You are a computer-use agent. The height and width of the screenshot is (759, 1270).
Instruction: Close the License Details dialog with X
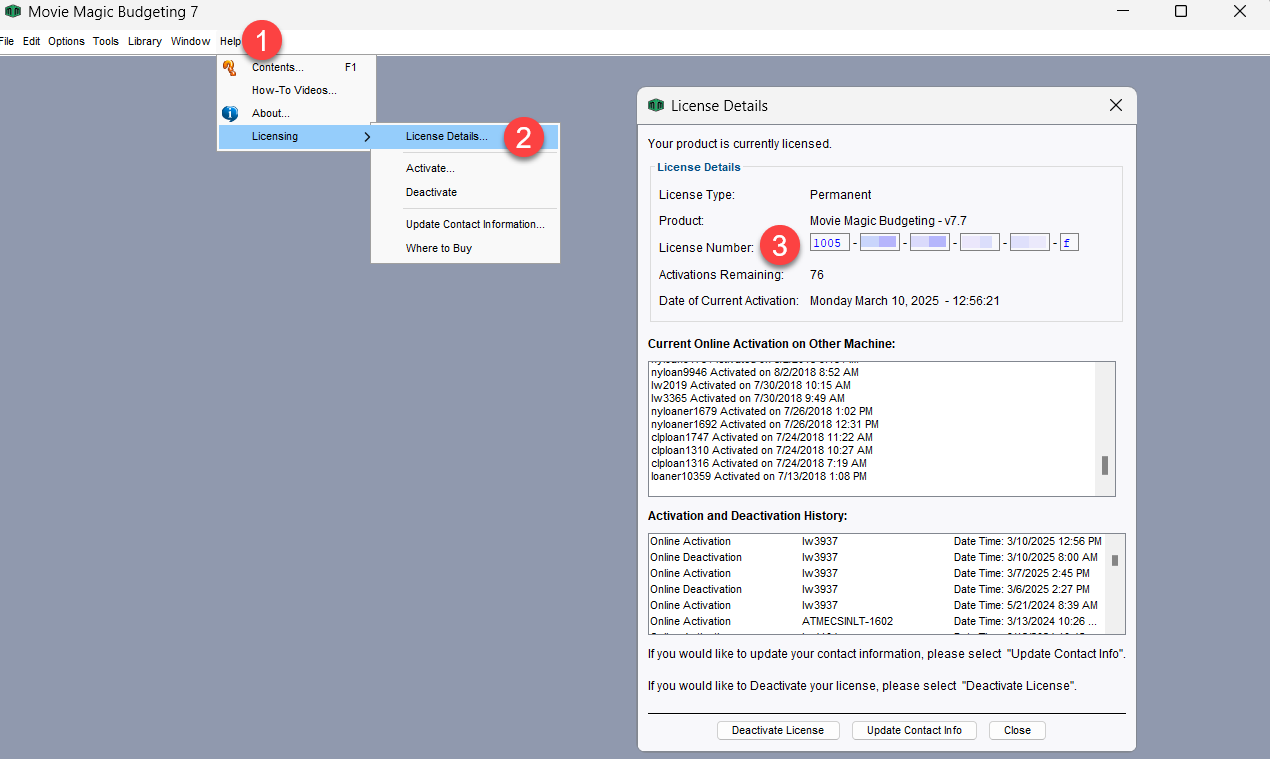[1116, 105]
